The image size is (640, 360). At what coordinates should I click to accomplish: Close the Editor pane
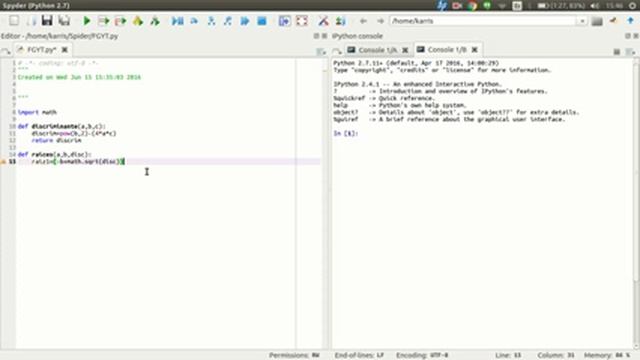(x=324, y=36)
